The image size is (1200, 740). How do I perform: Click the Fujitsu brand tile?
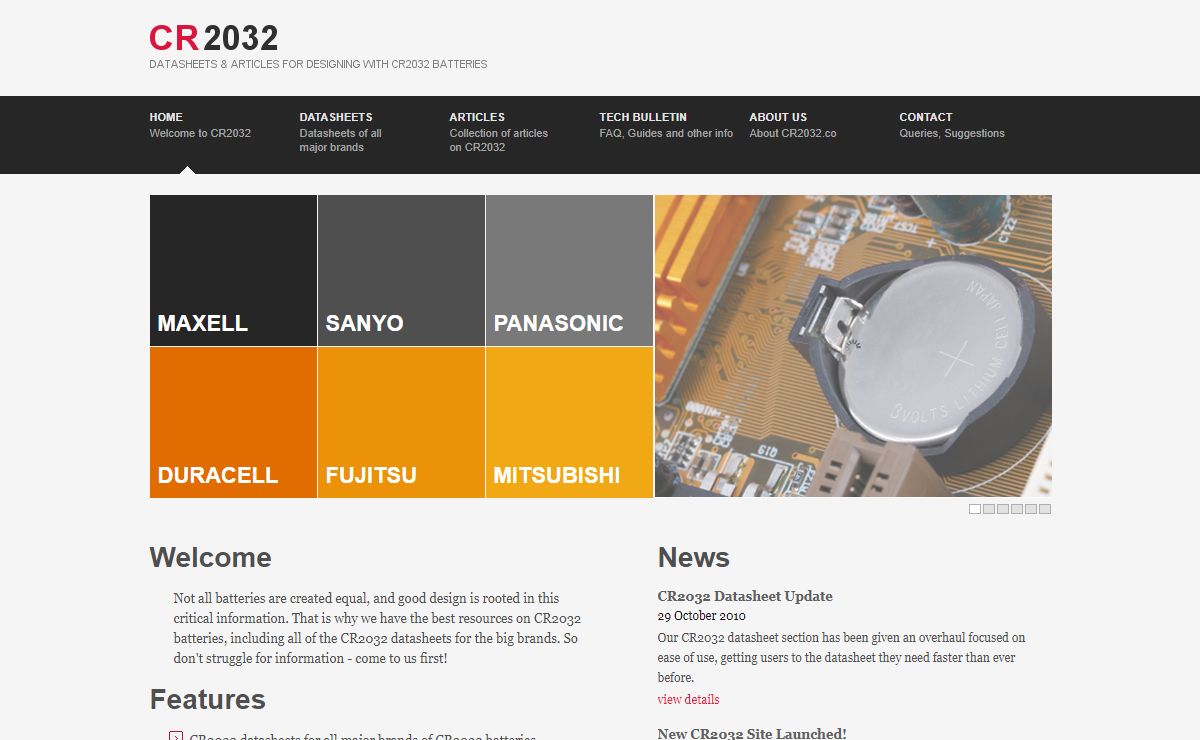click(401, 422)
